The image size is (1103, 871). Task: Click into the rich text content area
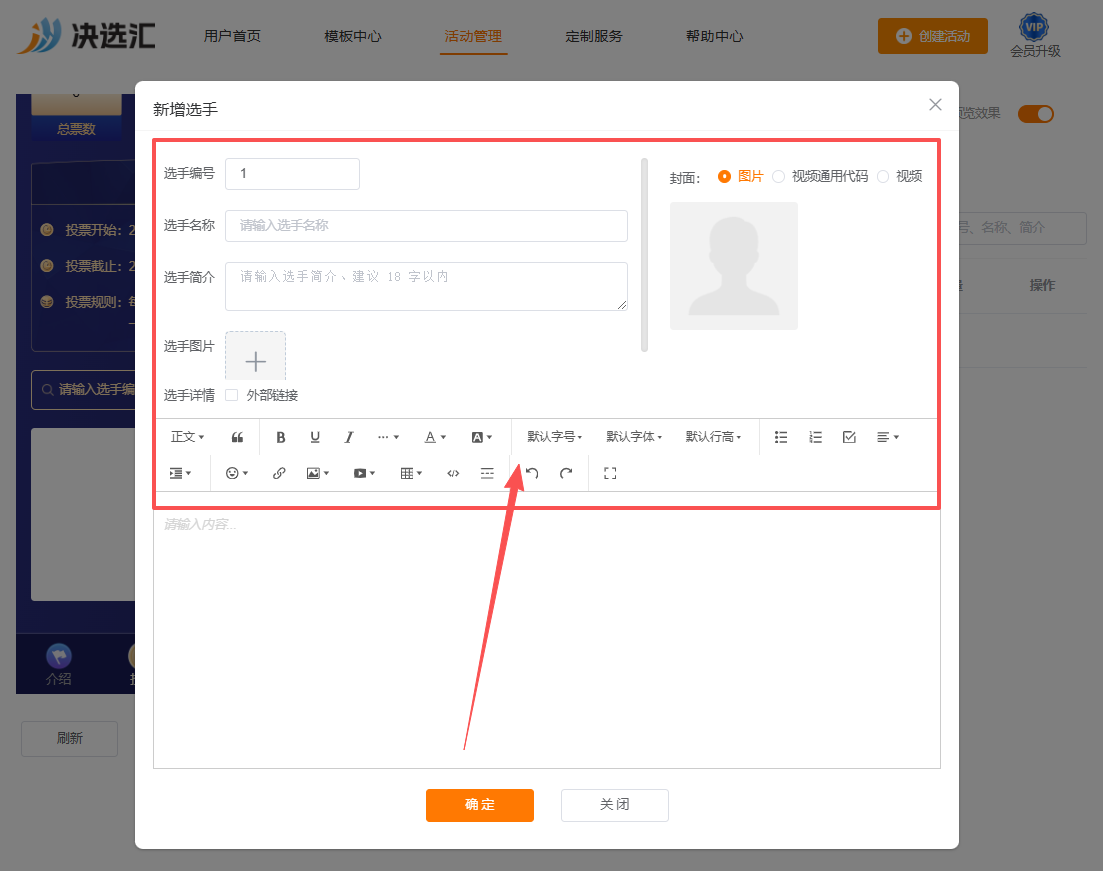click(547, 639)
